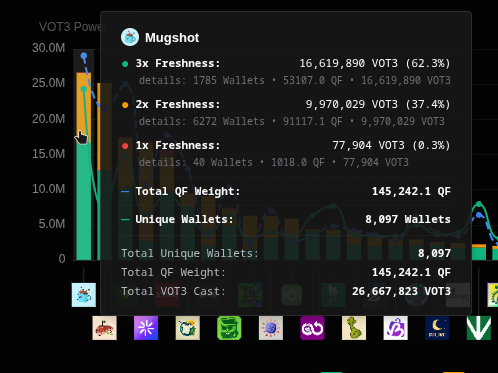Click the blue dashed-line point at far right

click(x=479, y=215)
